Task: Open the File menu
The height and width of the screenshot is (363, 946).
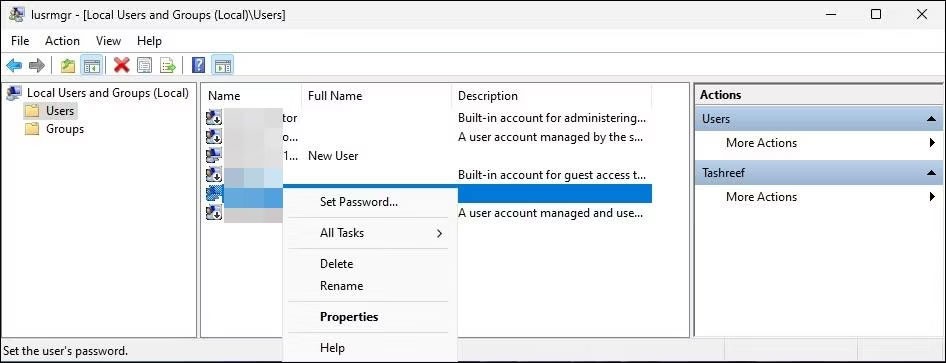Action: 20,41
